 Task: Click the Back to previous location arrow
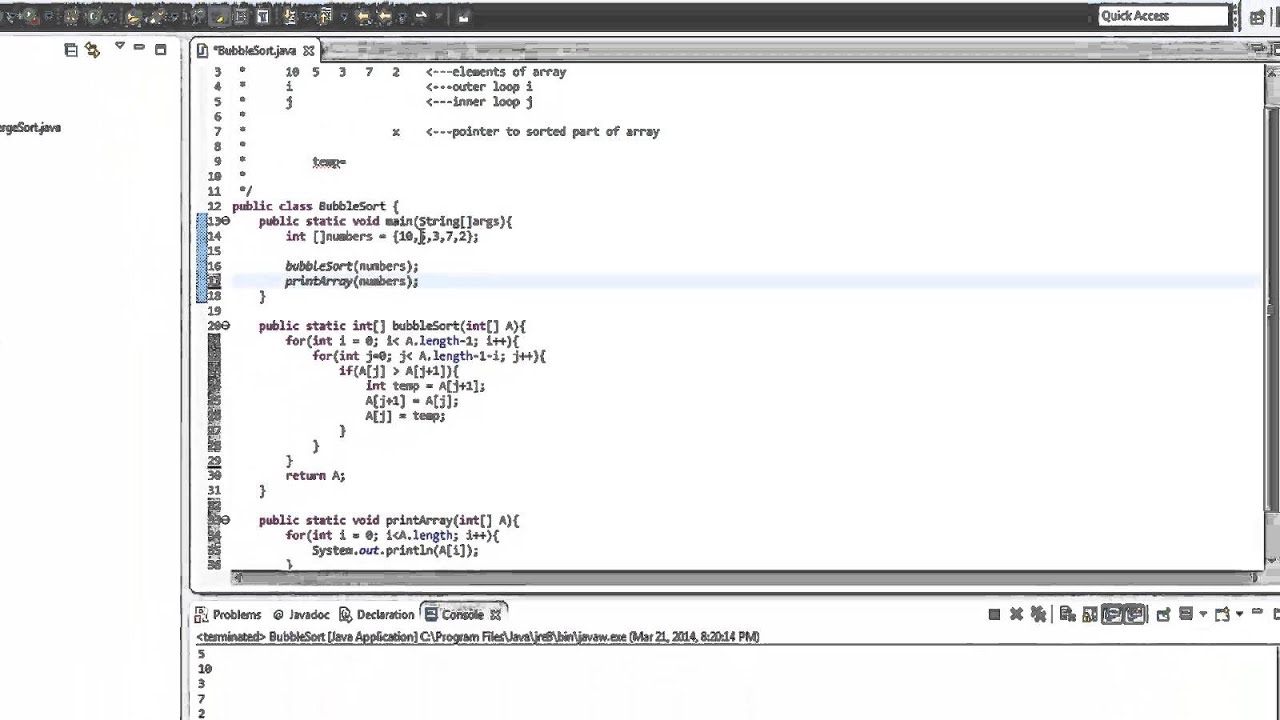(x=384, y=17)
